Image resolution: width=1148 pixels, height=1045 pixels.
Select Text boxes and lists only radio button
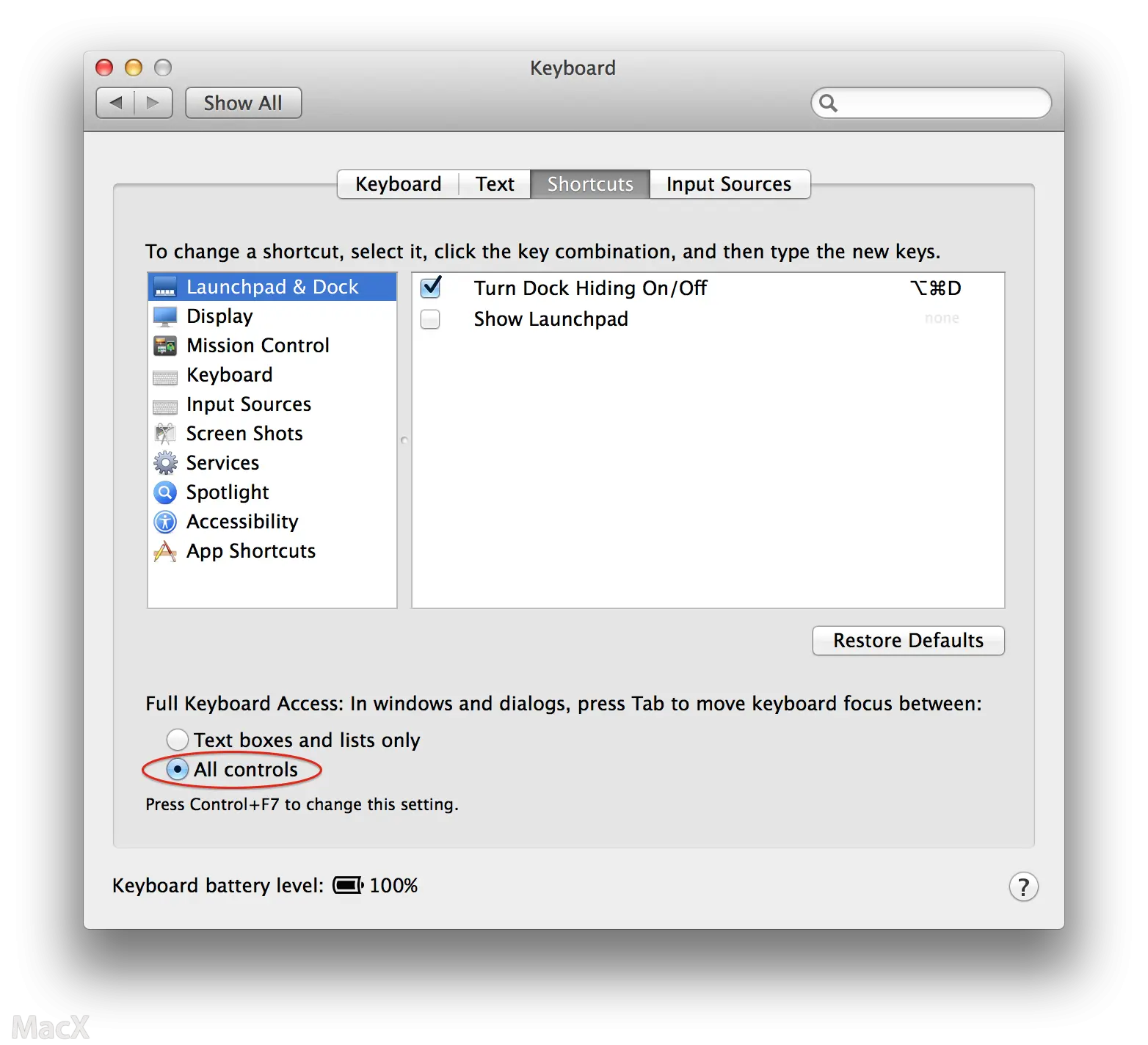(177, 740)
